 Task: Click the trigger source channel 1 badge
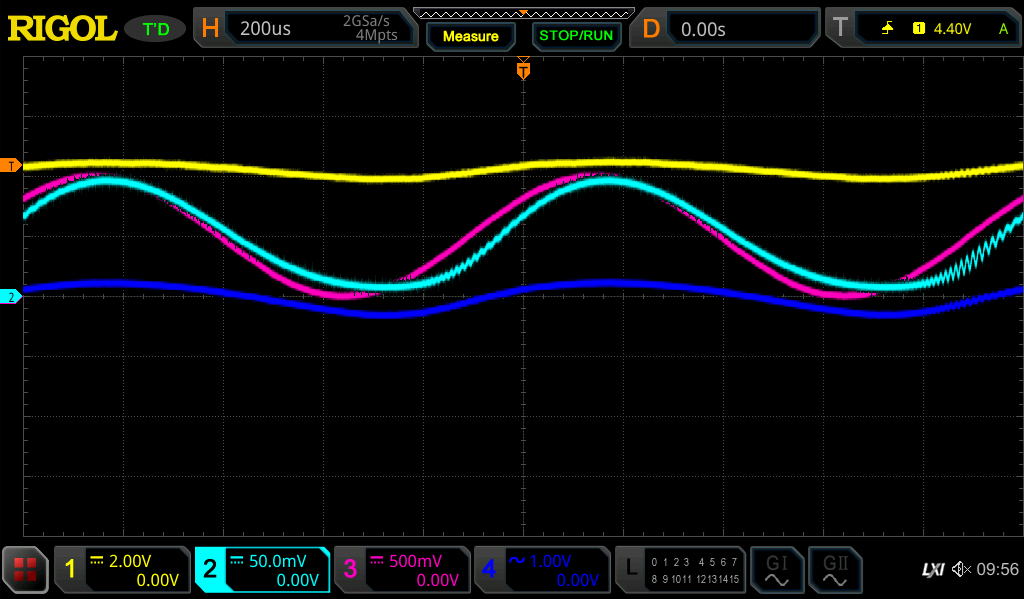point(918,28)
